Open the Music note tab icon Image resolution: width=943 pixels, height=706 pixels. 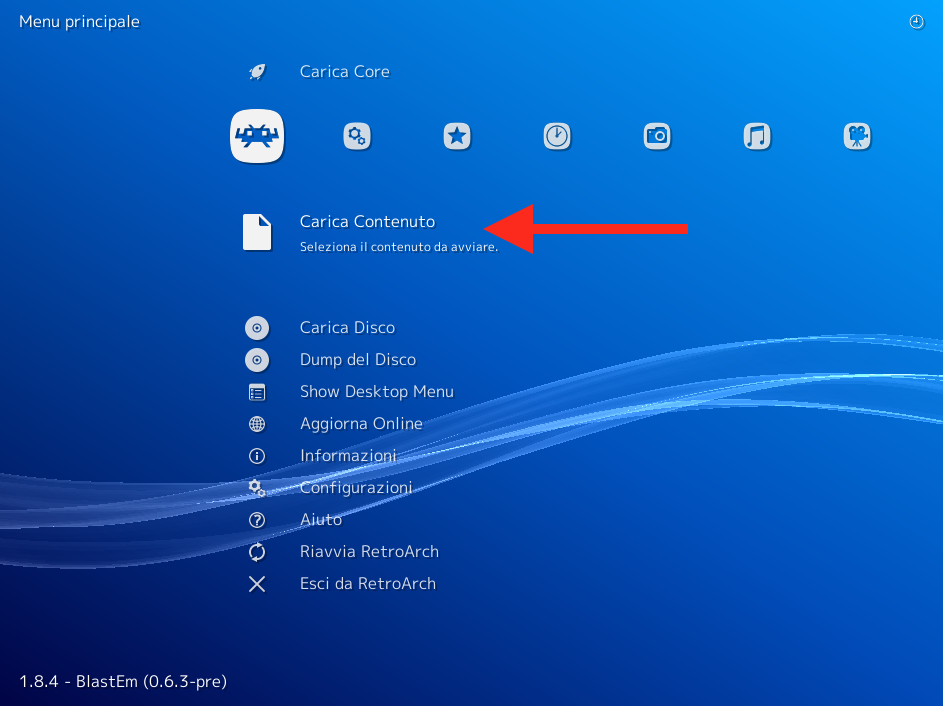pos(757,136)
